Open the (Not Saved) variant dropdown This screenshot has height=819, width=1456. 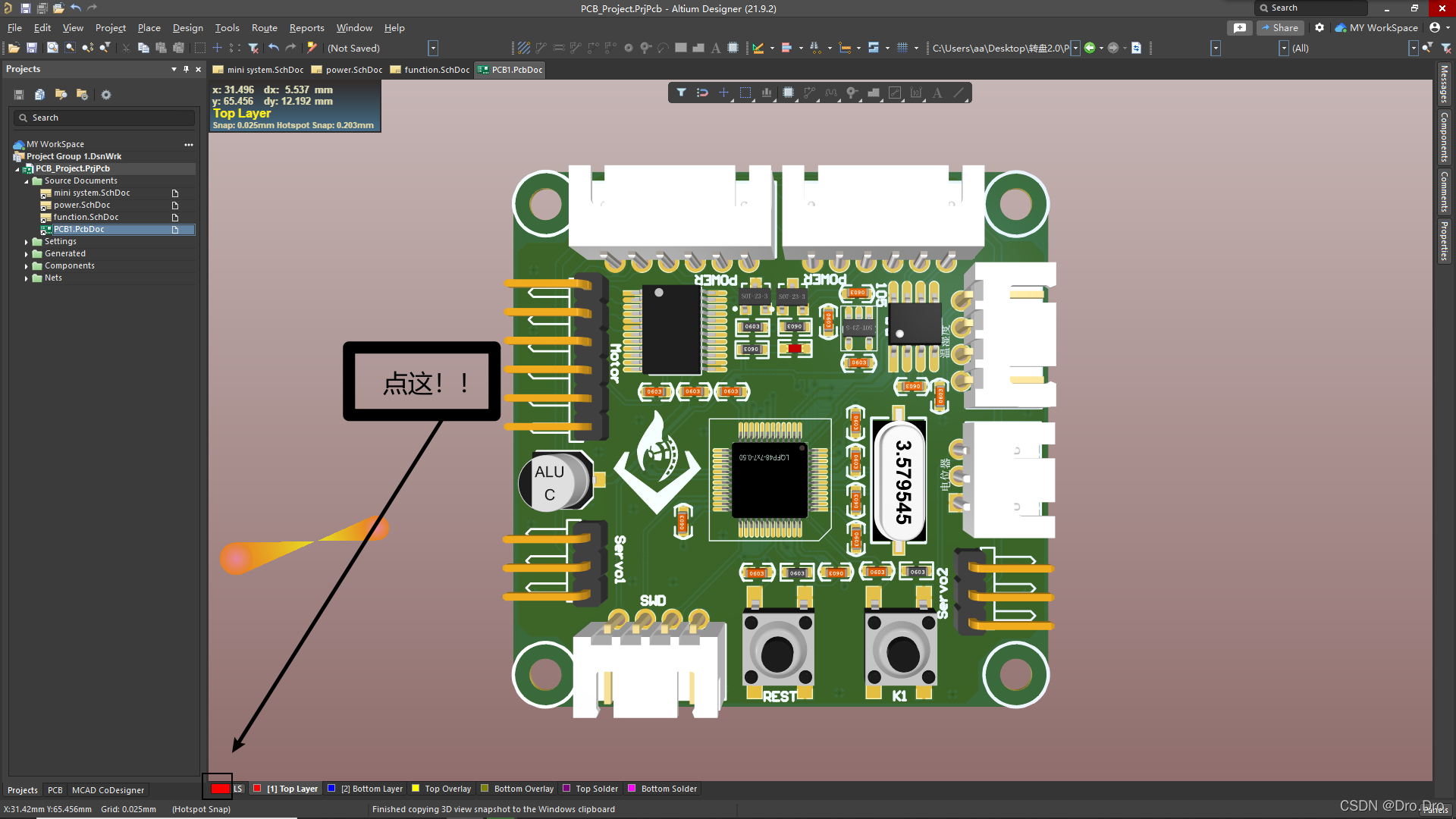(432, 48)
